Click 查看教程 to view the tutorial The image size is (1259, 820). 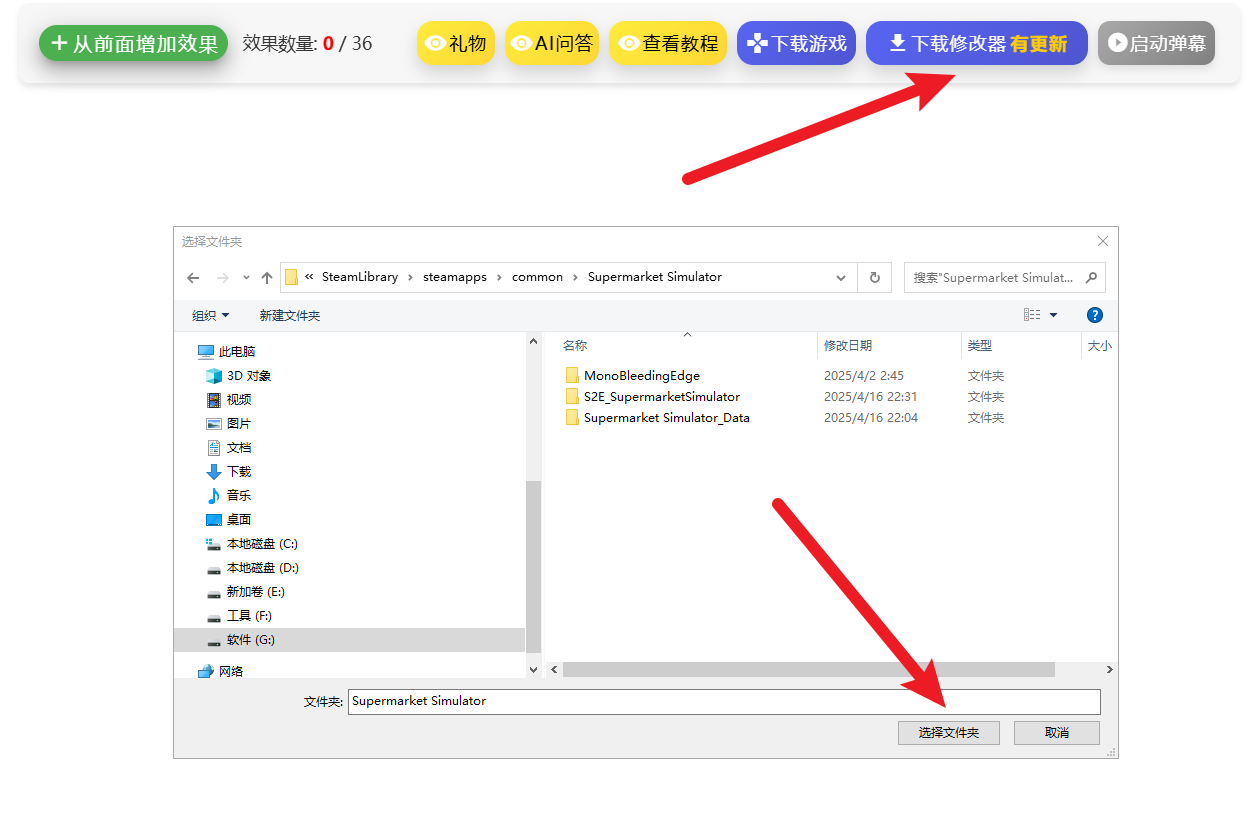click(668, 44)
